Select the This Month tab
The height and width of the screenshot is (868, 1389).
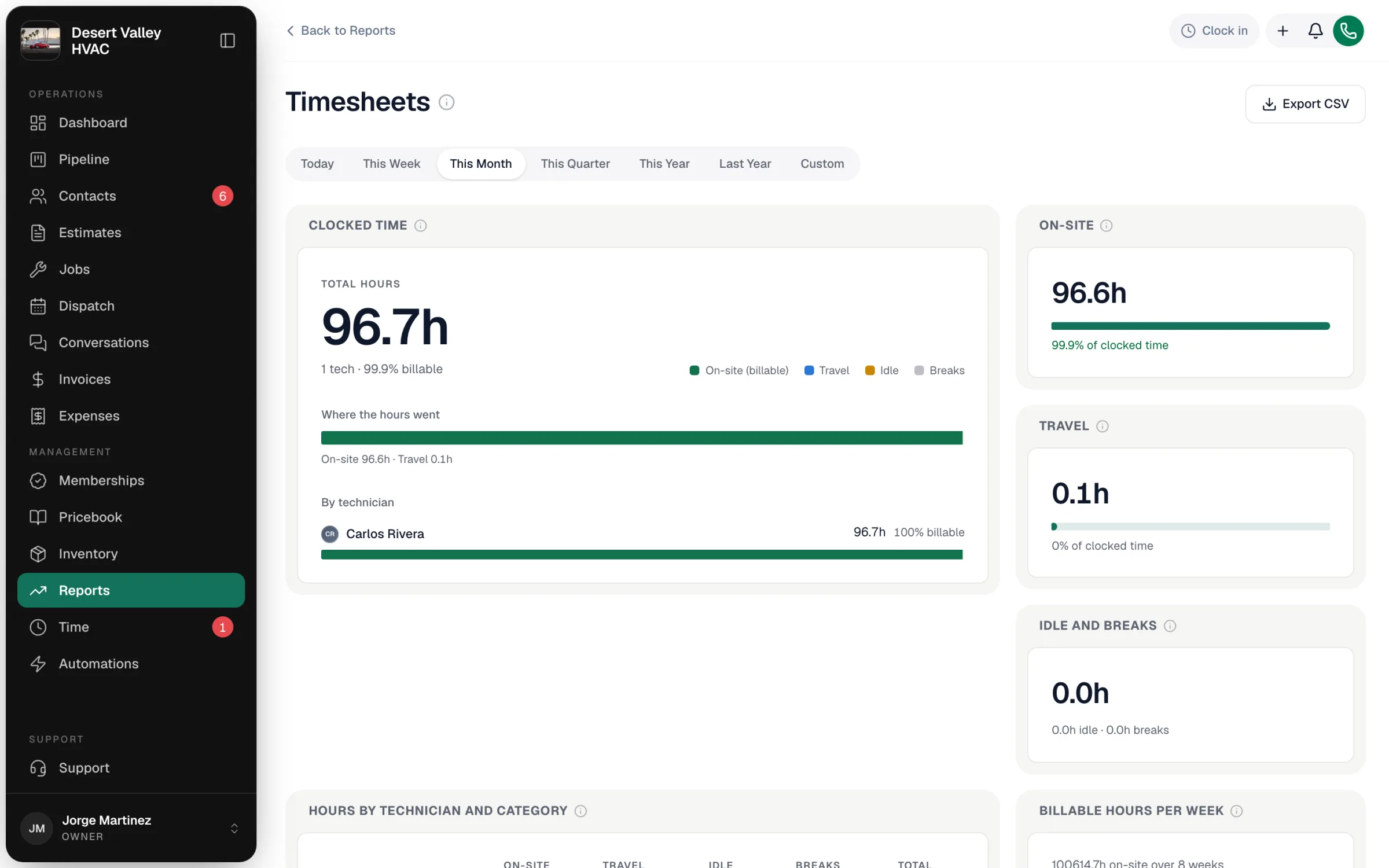tap(481, 164)
